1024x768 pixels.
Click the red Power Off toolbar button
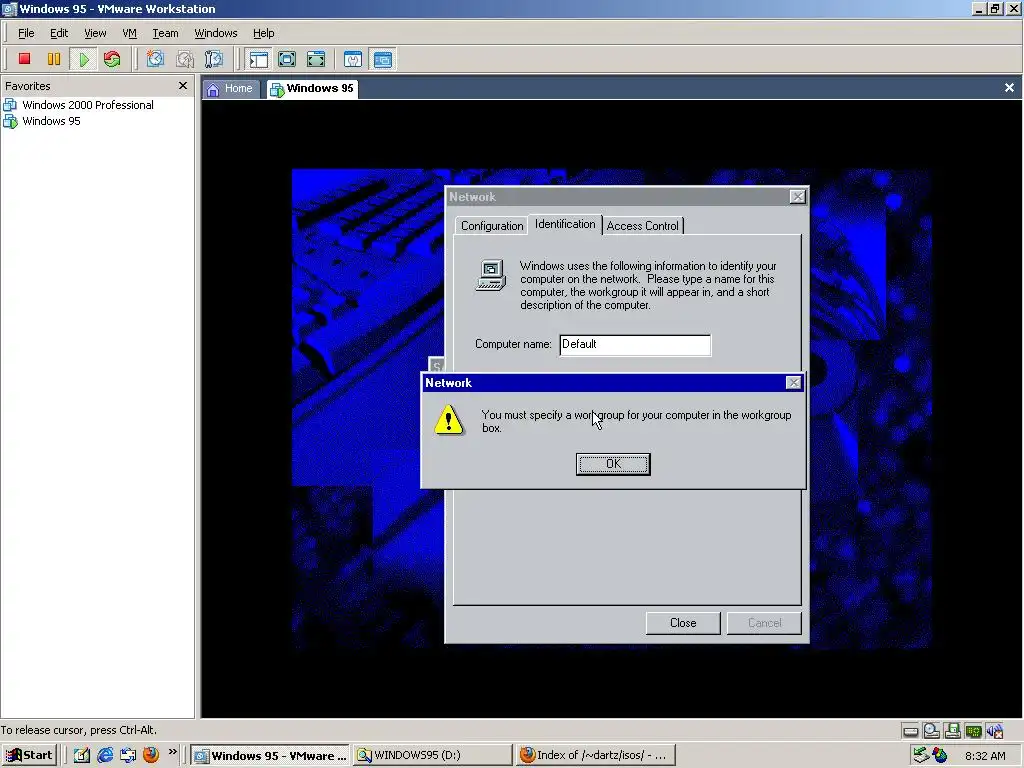[24, 59]
